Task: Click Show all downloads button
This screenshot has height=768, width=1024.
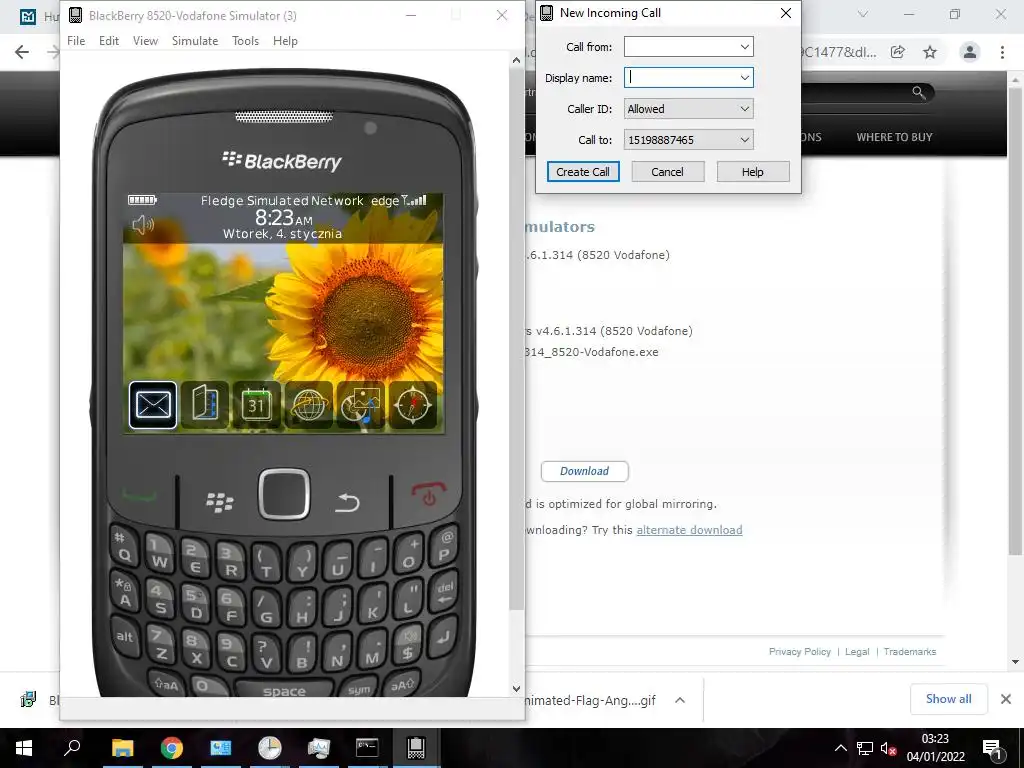Action: pos(948,699)
